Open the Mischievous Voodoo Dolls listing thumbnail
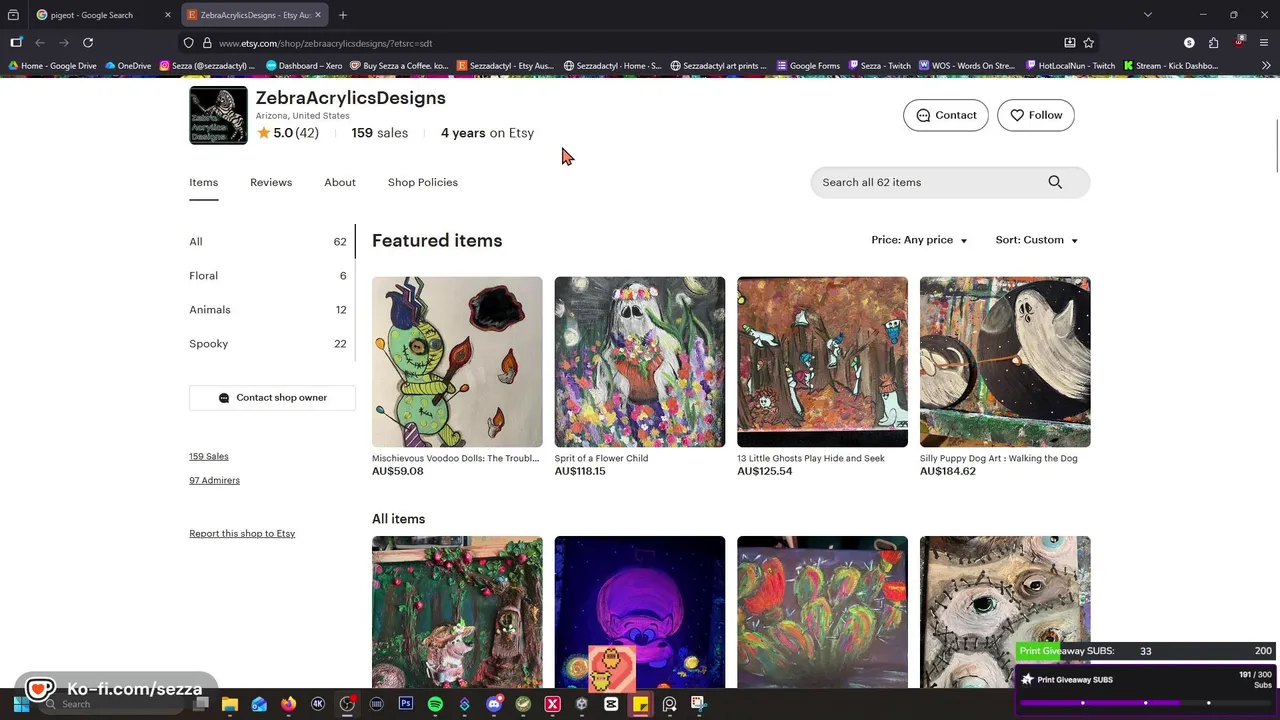 457,362
